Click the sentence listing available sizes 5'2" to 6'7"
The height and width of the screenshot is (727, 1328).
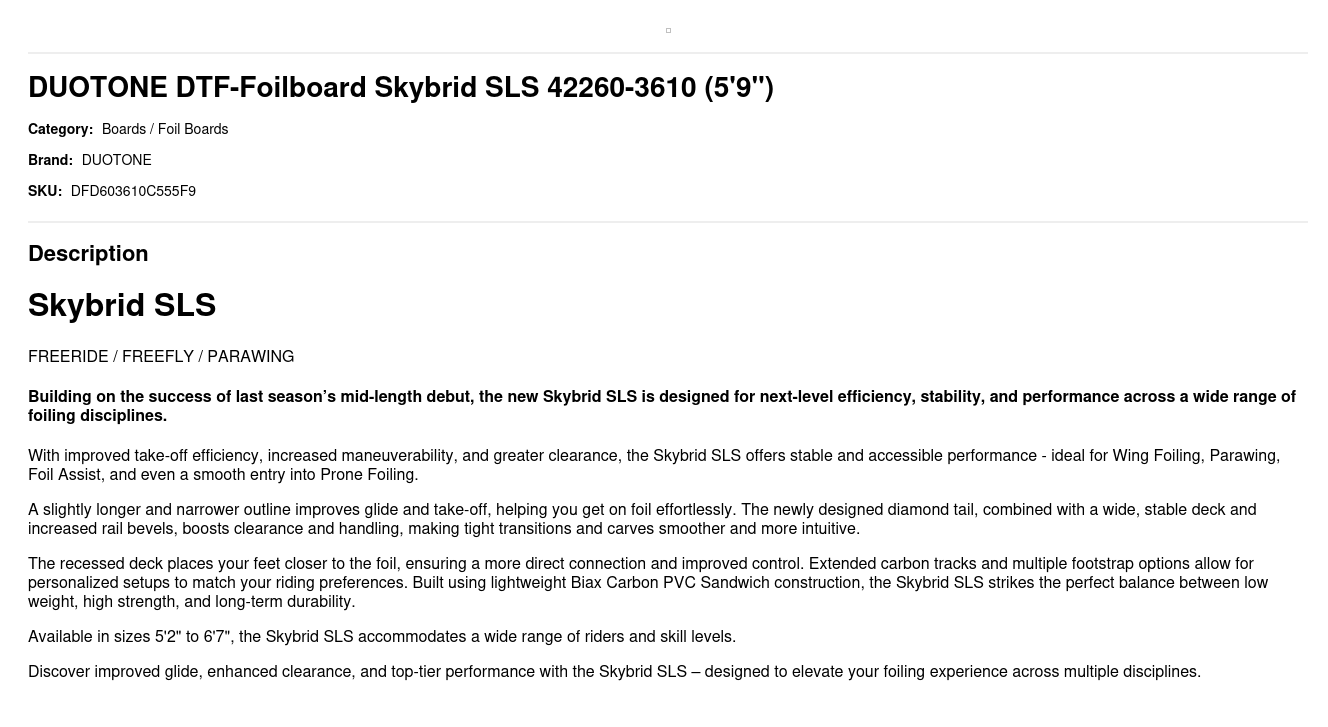[x=382, y=637]
